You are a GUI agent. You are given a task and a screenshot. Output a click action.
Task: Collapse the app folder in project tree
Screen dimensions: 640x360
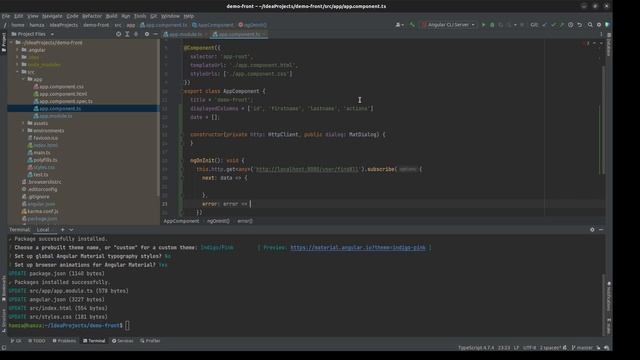pyautogui.click(x=24, y=79)
